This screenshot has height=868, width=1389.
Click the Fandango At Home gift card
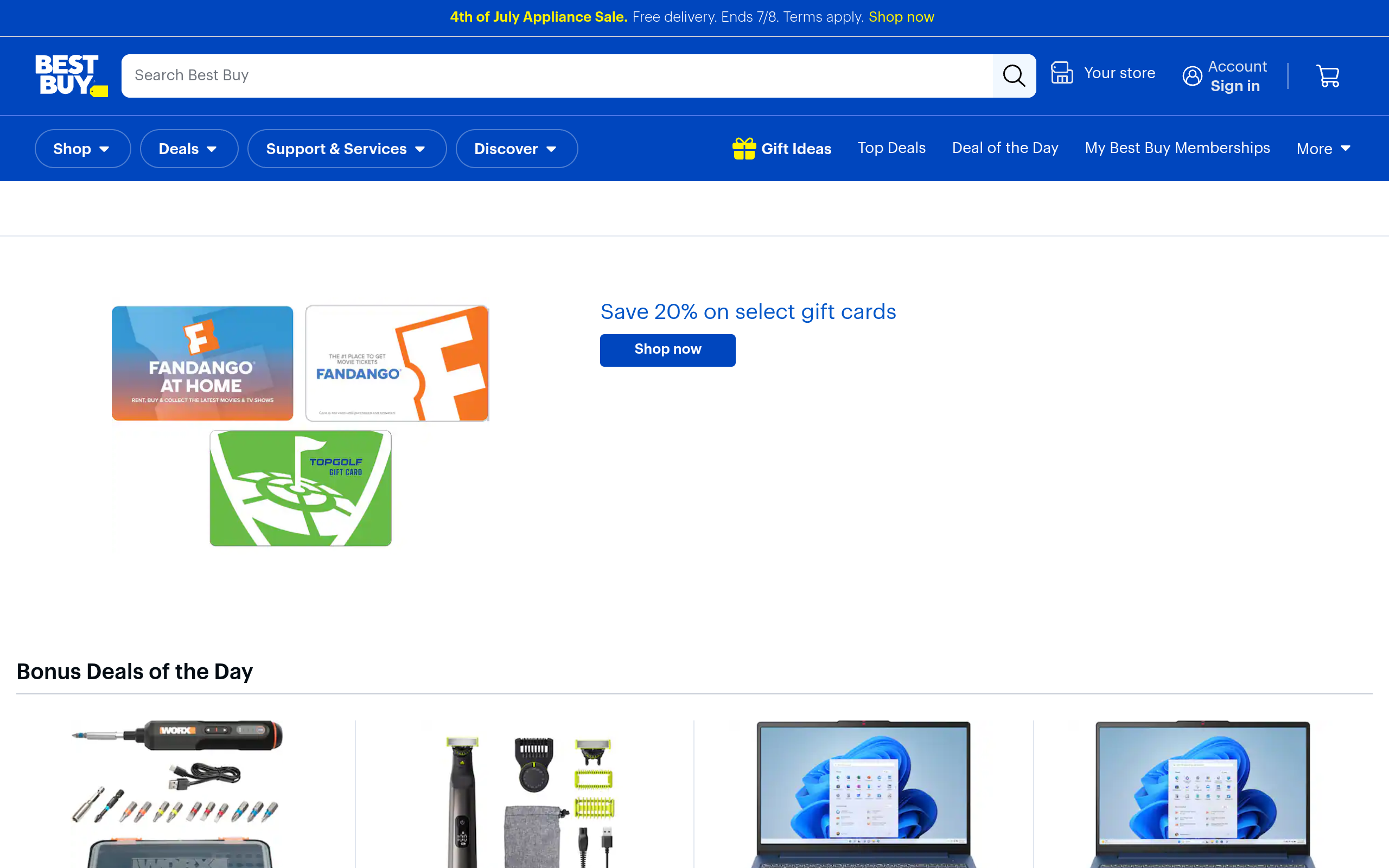[202, 363]
